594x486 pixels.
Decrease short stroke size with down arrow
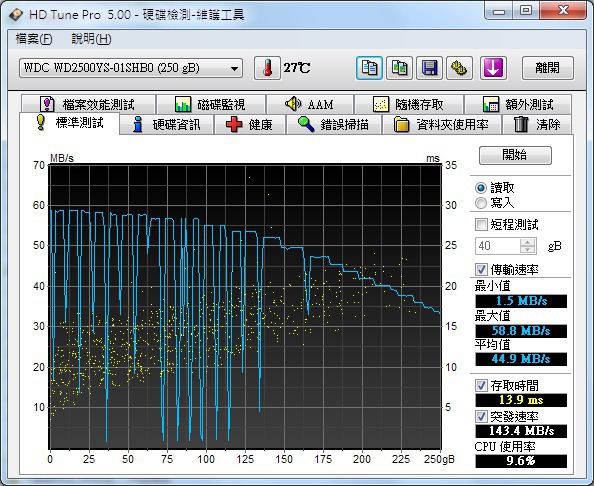528,249
